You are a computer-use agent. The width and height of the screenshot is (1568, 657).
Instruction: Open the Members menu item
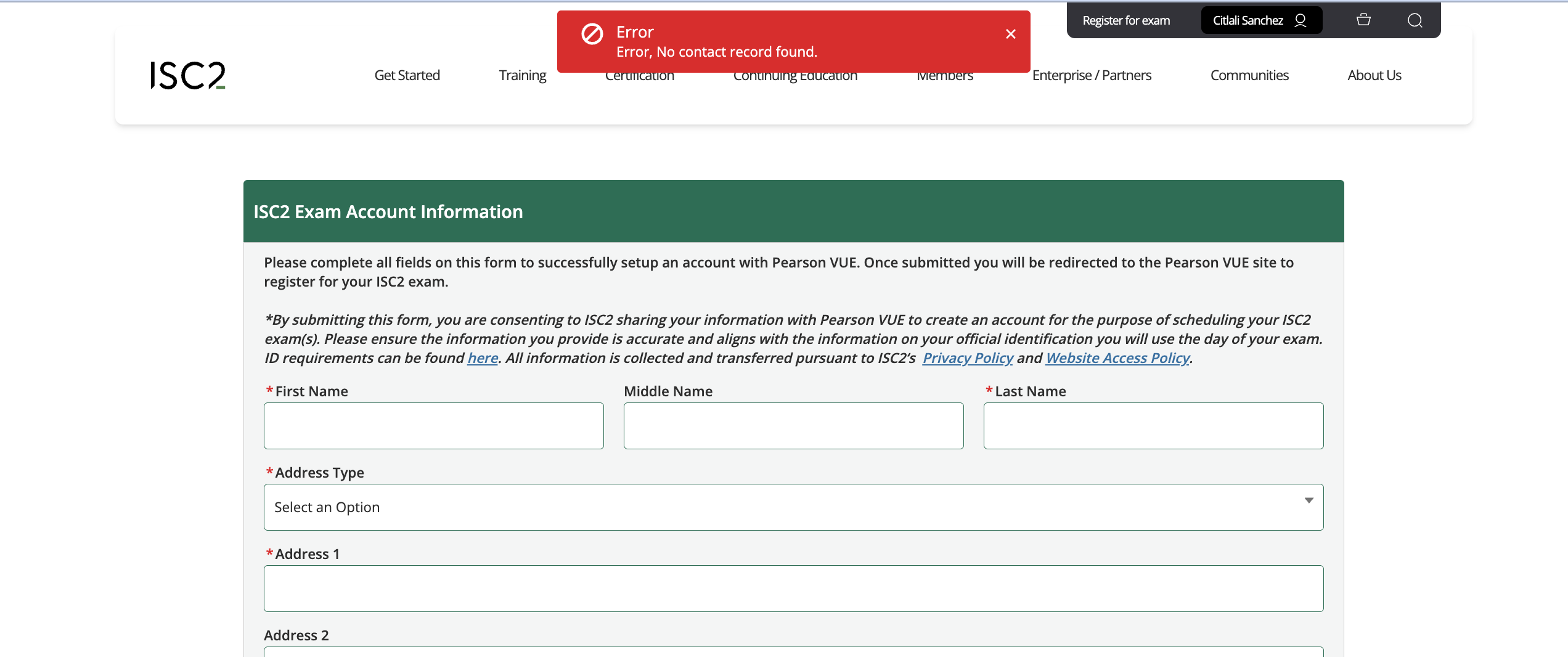(944, 75)
